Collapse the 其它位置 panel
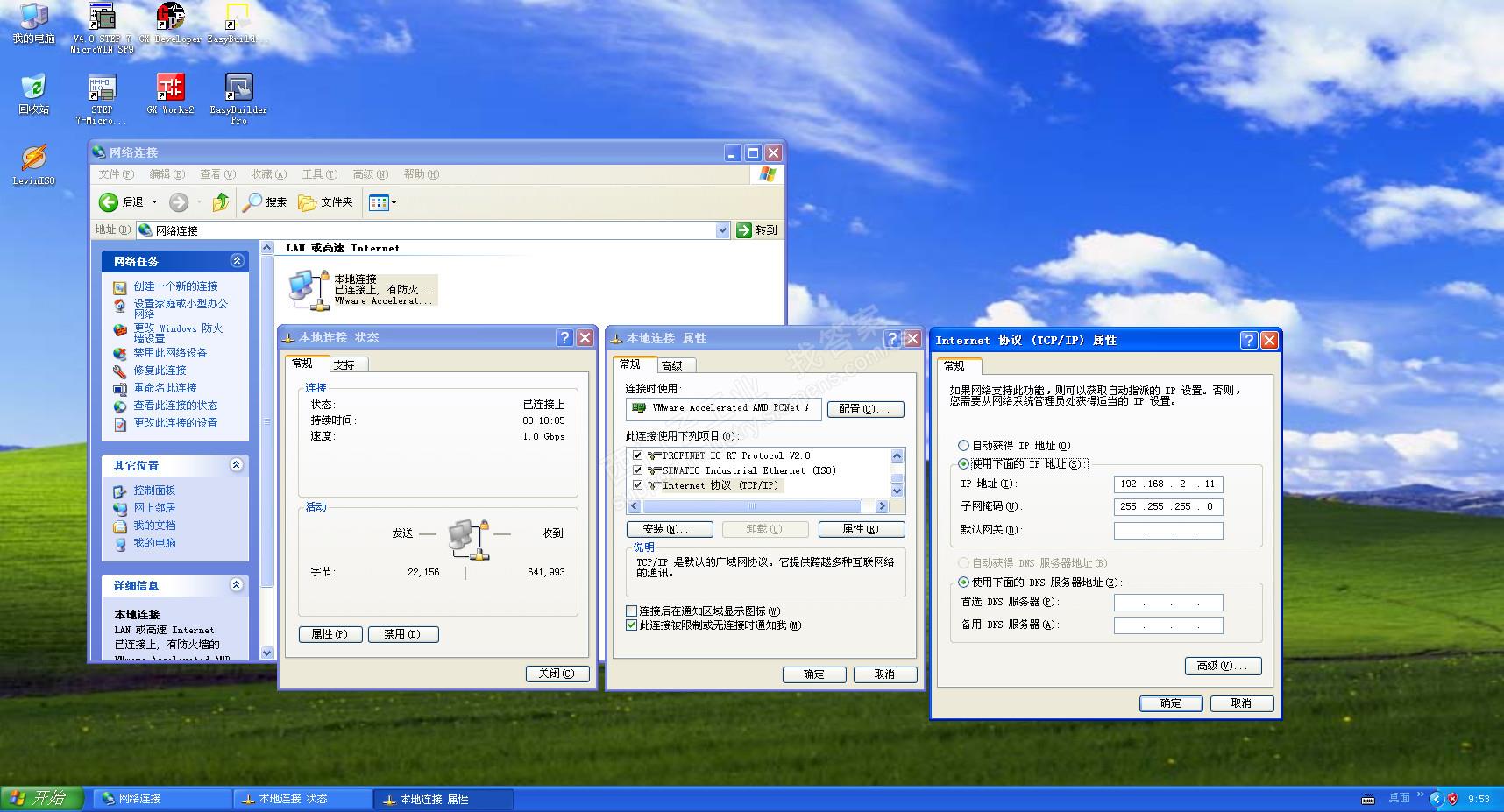This screenshot has width=1504, height=812. [237, 465]
